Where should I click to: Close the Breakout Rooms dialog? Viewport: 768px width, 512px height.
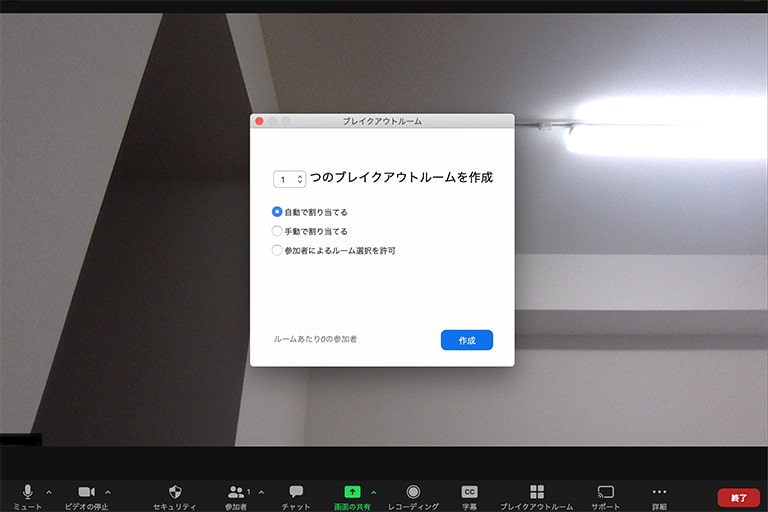pos(260,121)
